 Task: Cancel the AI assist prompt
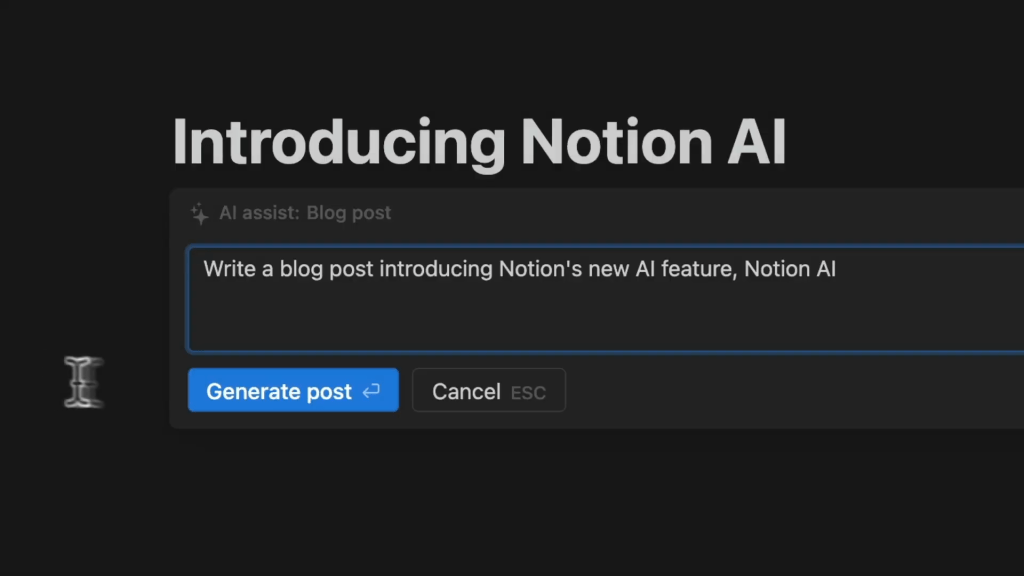(x=466, y=391)
